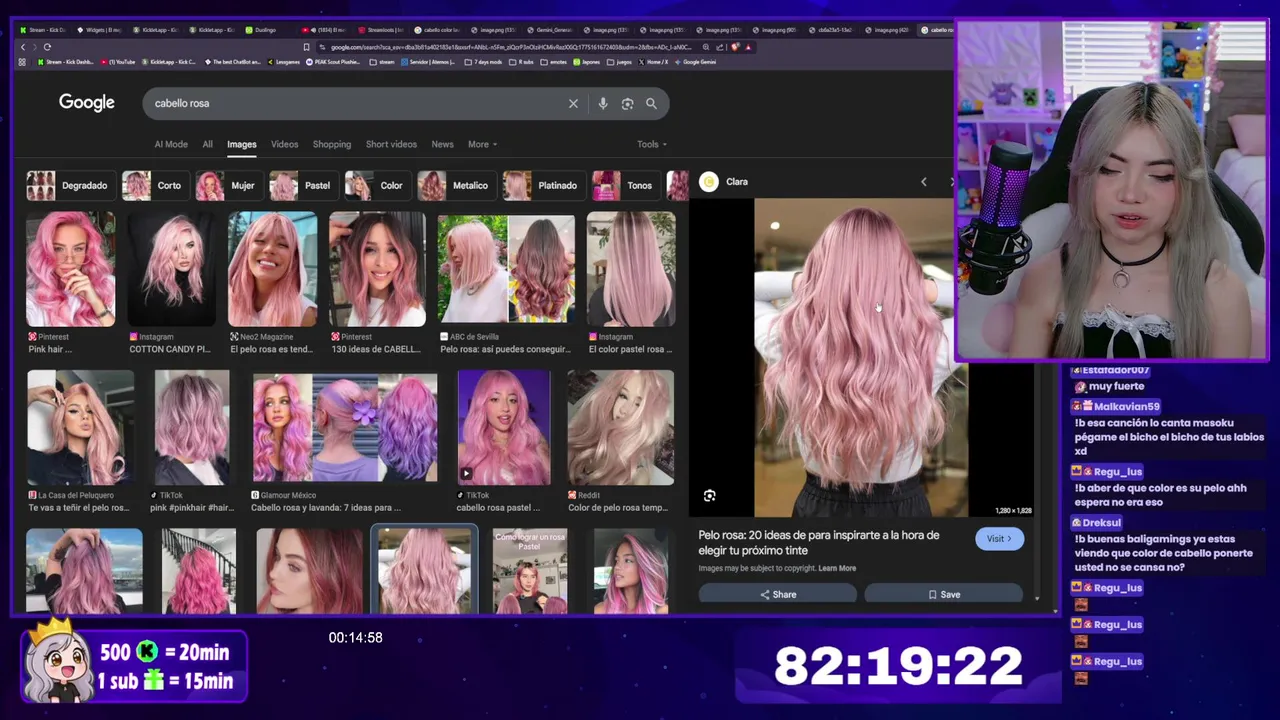
Task: Expand the More search options dropdown
Action: (x=482, y=144)
